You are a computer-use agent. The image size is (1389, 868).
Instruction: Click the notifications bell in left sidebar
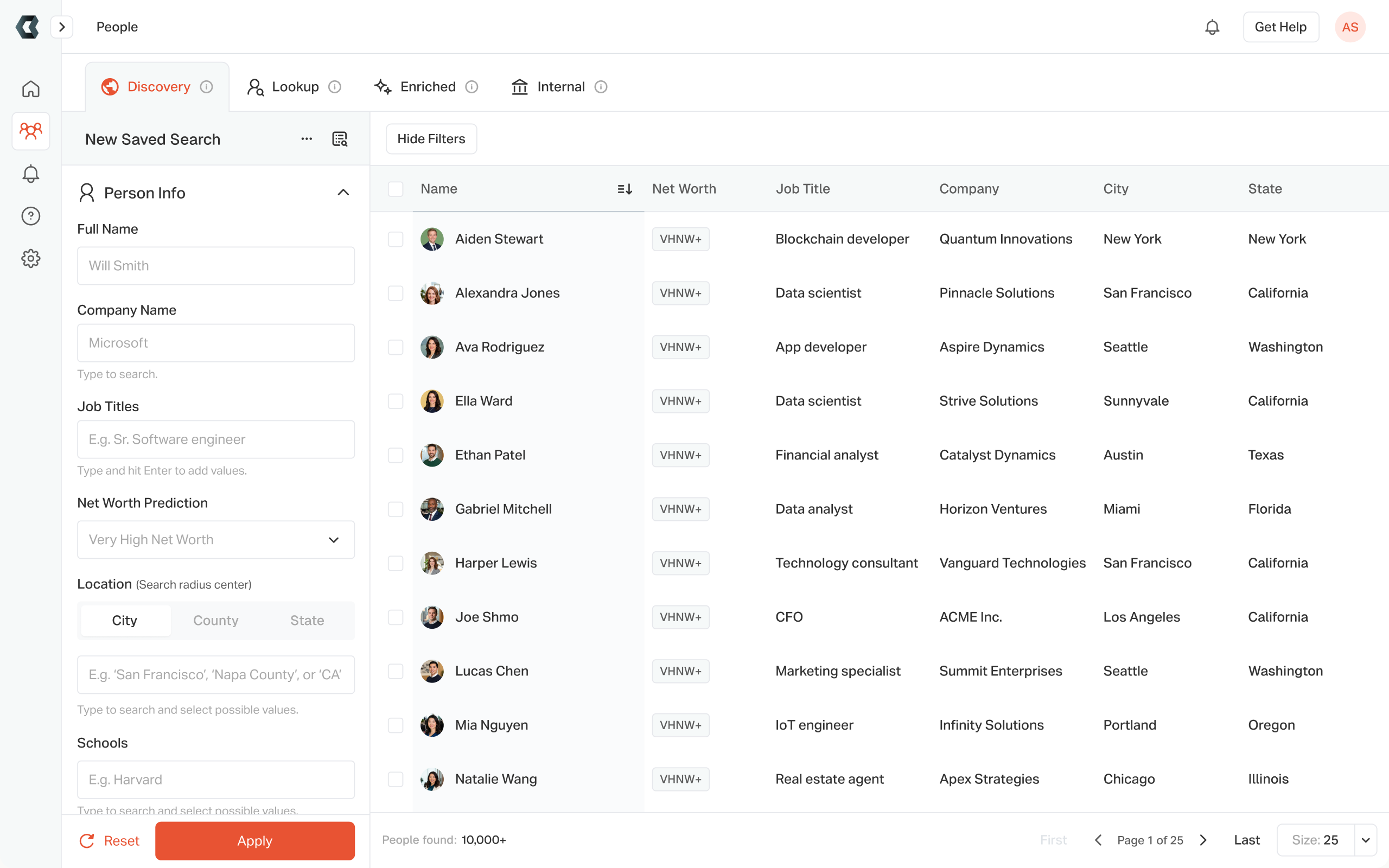click(30, 174)
